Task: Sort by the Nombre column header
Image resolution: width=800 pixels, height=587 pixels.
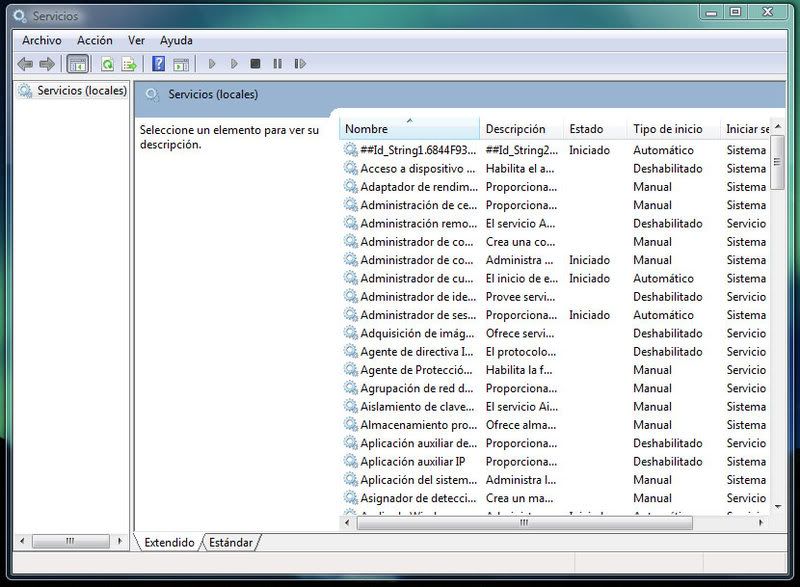Action: click(409, 129)
